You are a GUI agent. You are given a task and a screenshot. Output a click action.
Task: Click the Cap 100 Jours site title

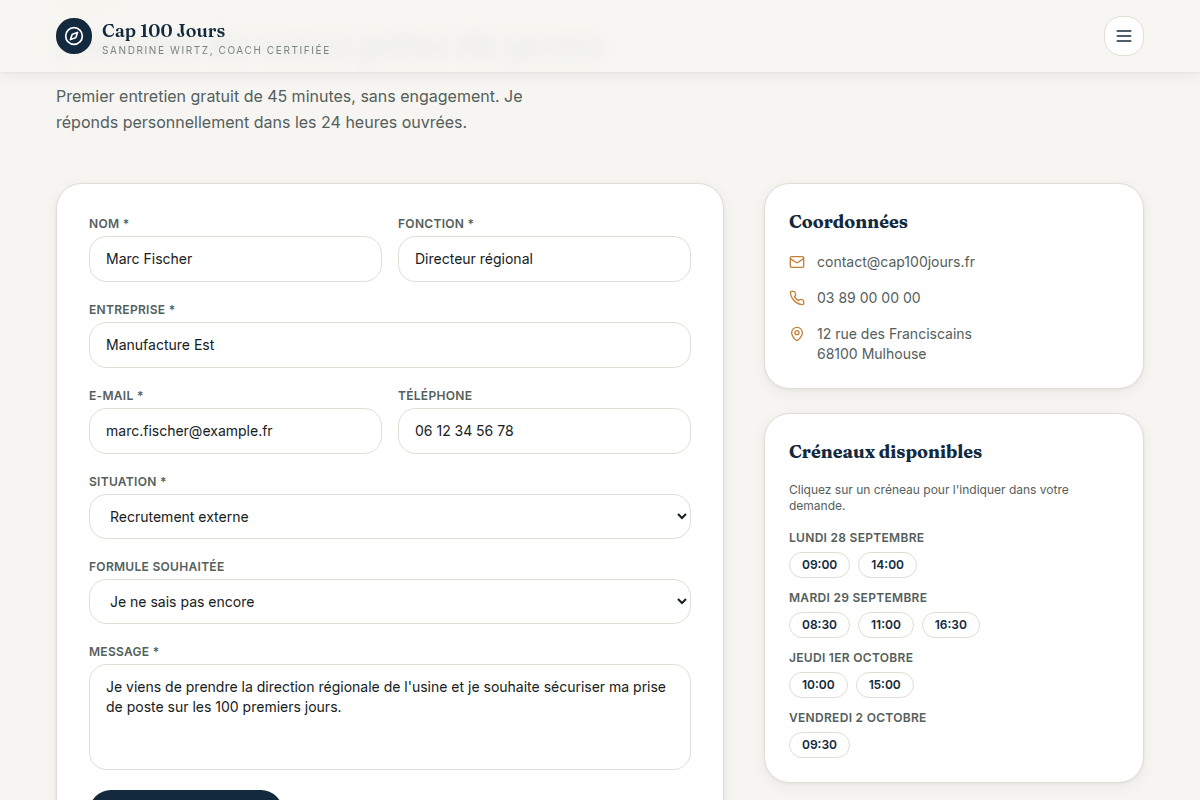[164, 31]
